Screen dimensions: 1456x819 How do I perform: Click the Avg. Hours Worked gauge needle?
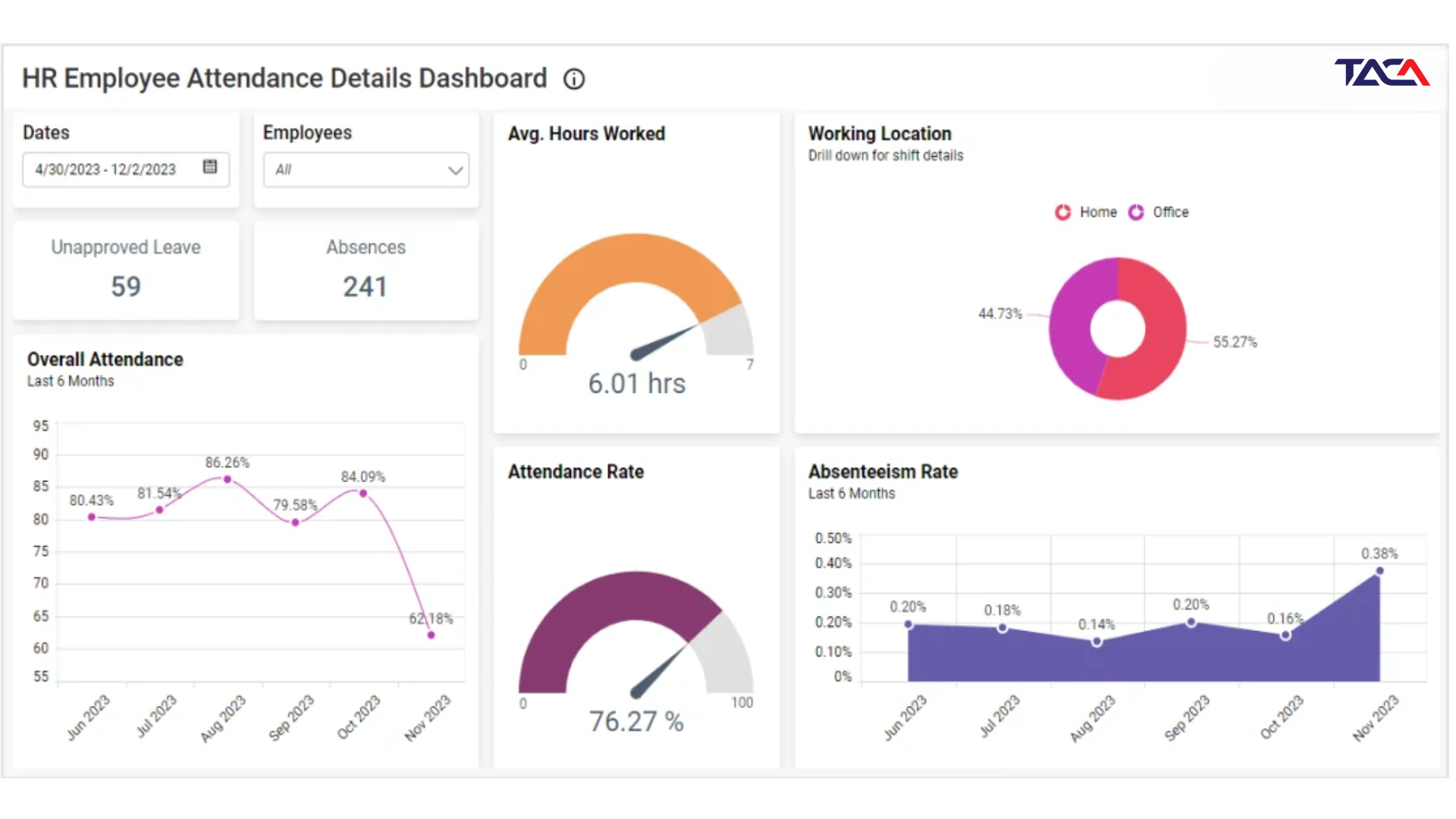coord(664,342)
